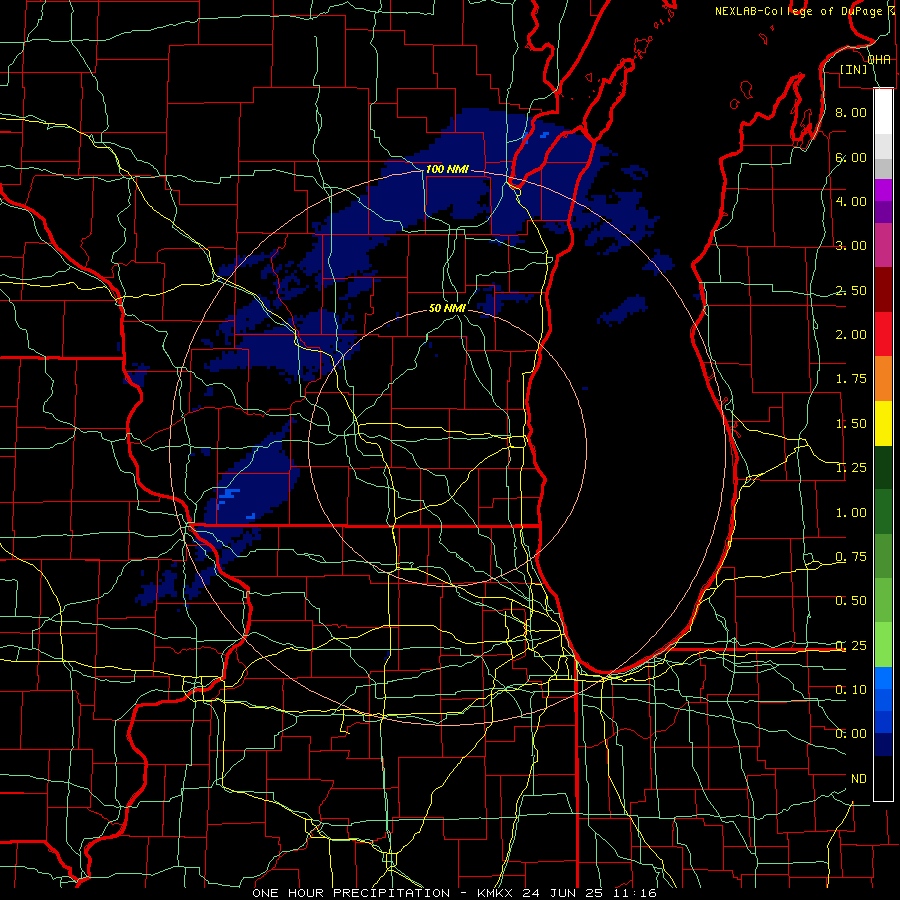Select the black ND legend swatch
This screenshot has height=900, width=900.
click(883, 778)
